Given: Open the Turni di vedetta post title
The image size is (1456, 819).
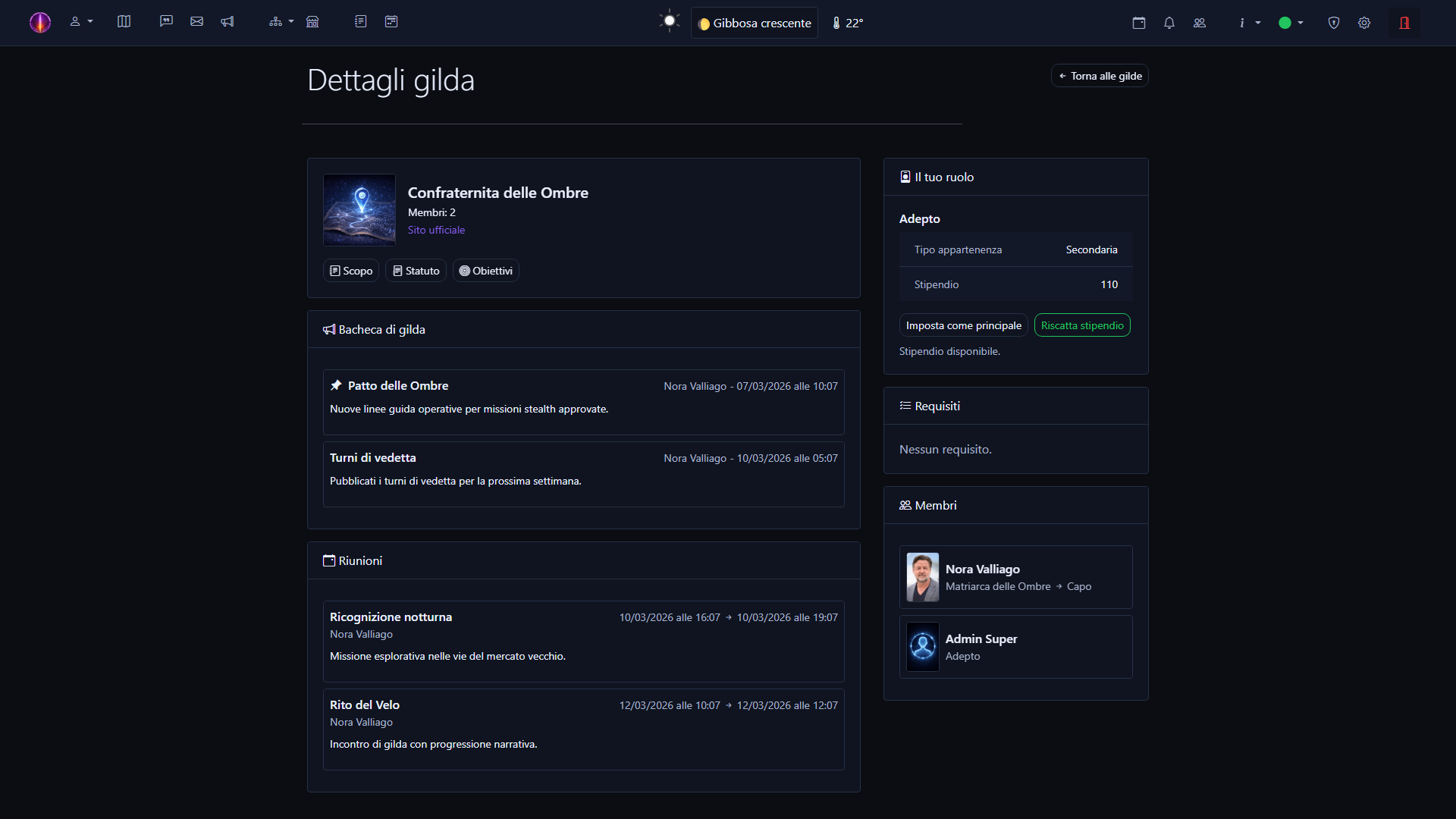Looking at the screenshot, I should [372, 457].
